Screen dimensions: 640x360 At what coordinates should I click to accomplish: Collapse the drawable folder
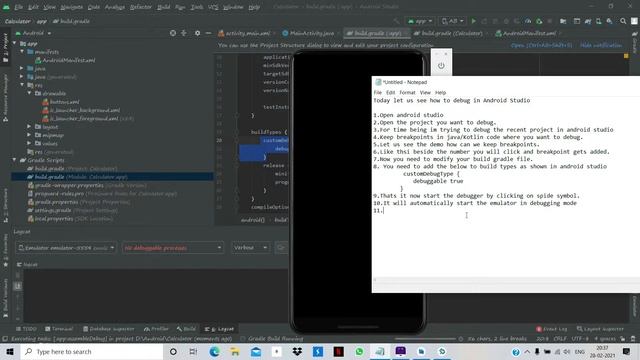(x=29, y=93)
